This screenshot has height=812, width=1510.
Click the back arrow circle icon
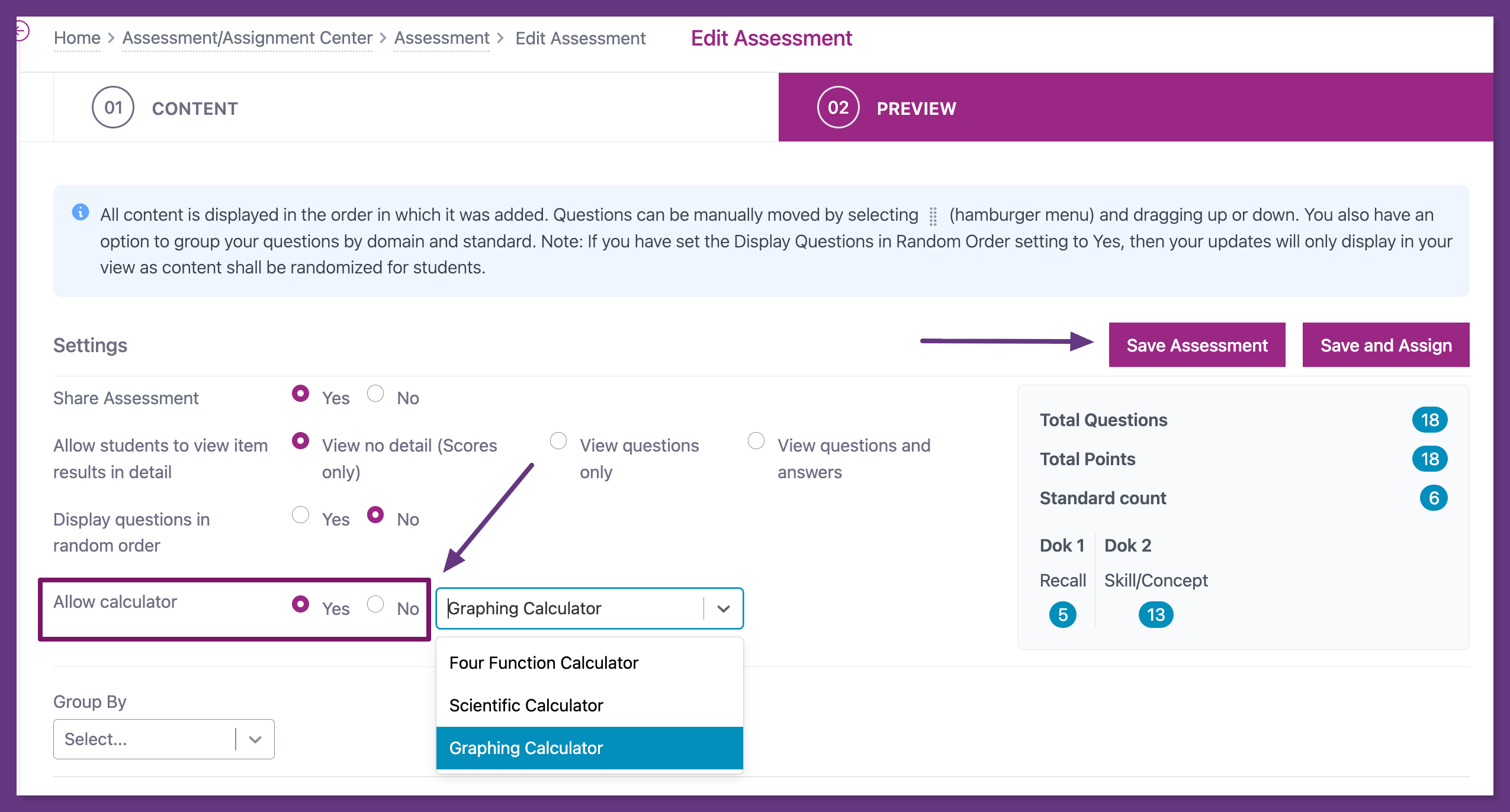click(x=21, y=30)
